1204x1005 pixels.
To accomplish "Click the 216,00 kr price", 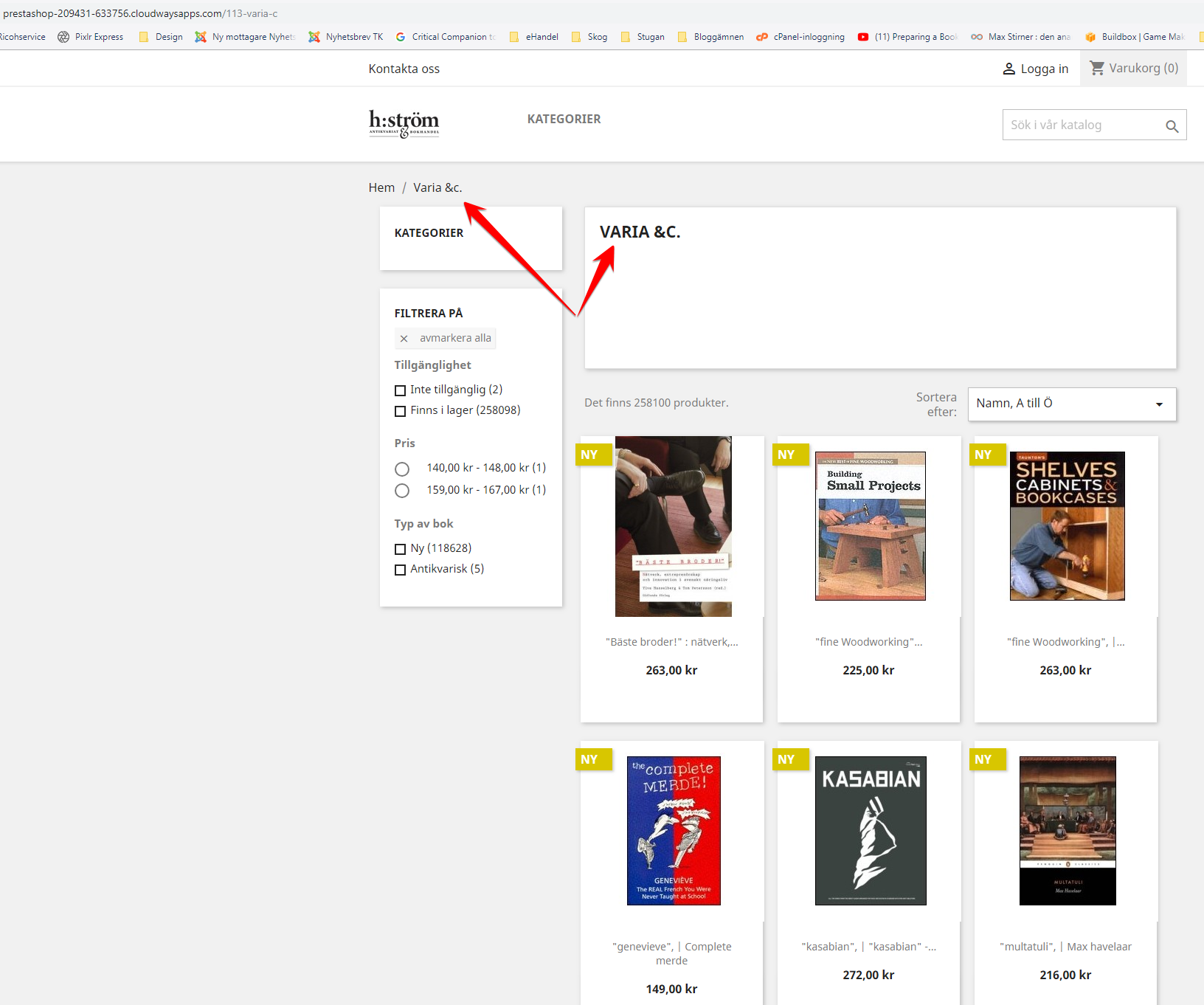I will [1065, 975].
